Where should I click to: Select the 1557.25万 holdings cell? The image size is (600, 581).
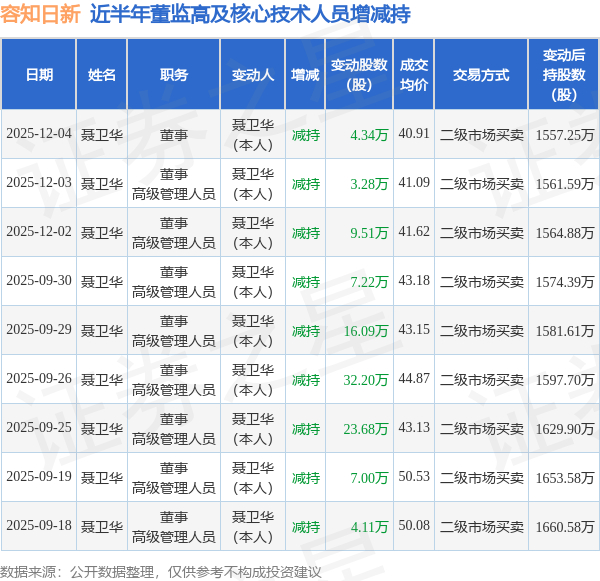click(564, 135)
